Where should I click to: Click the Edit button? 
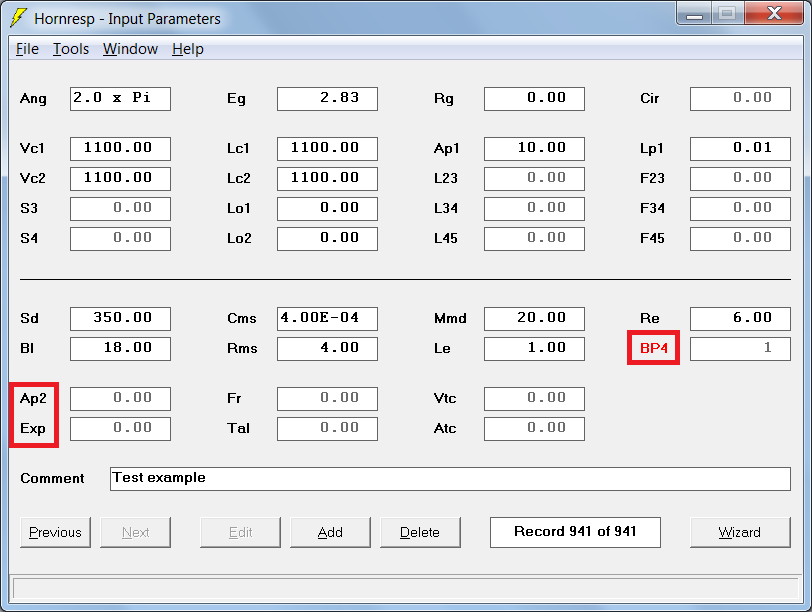click(240, 532)
